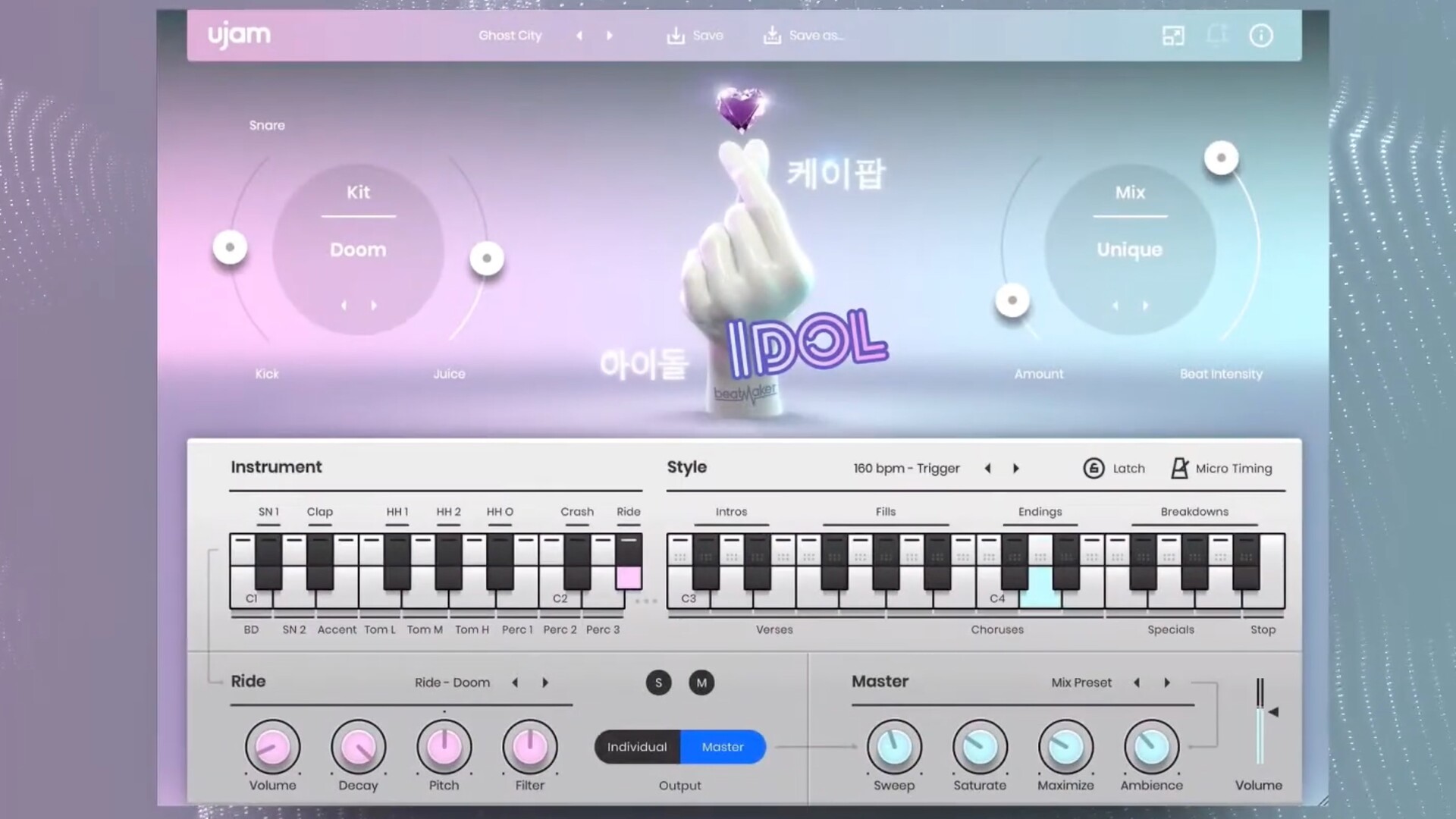
Task: Click the master Volume fader
Action: coord(1260,720)
